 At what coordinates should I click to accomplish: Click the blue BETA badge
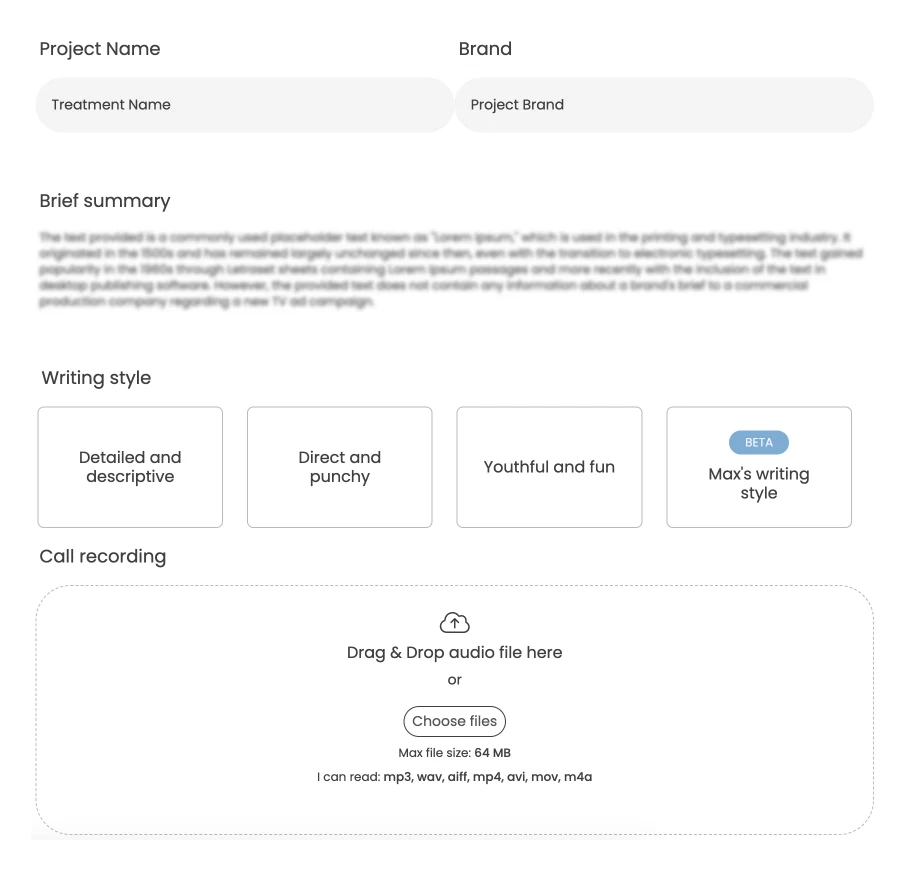(x=758, y=442)
